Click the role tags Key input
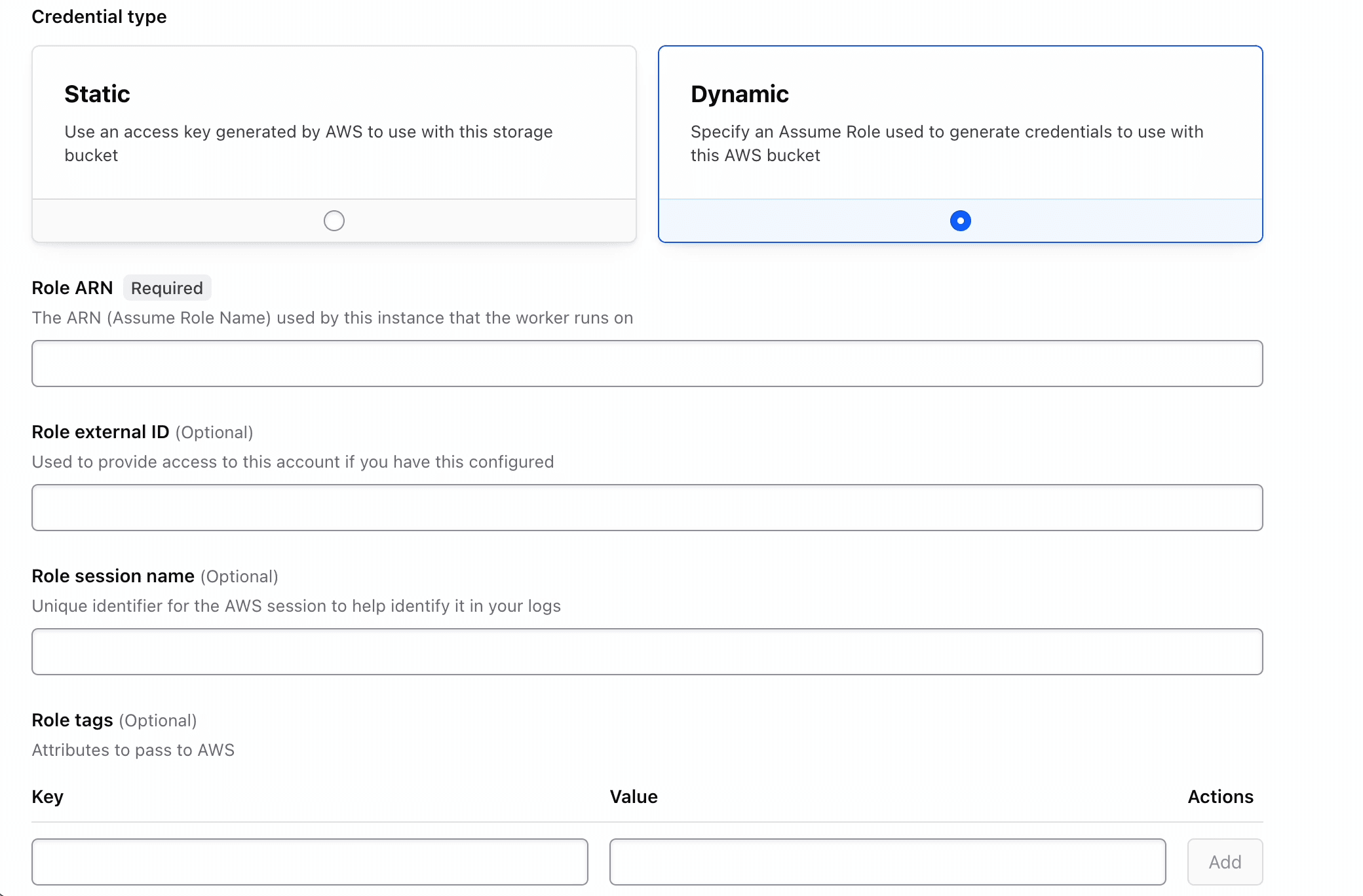This screenshot has height=896, width=1363. coord(309,861)
